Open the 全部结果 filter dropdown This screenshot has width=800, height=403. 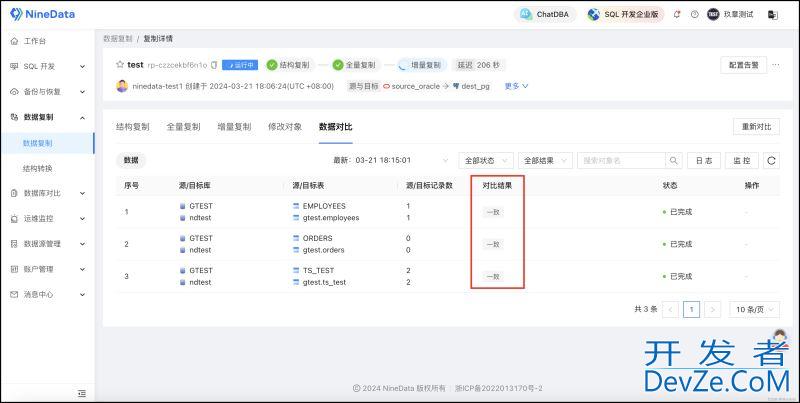[x=545, y=160]
